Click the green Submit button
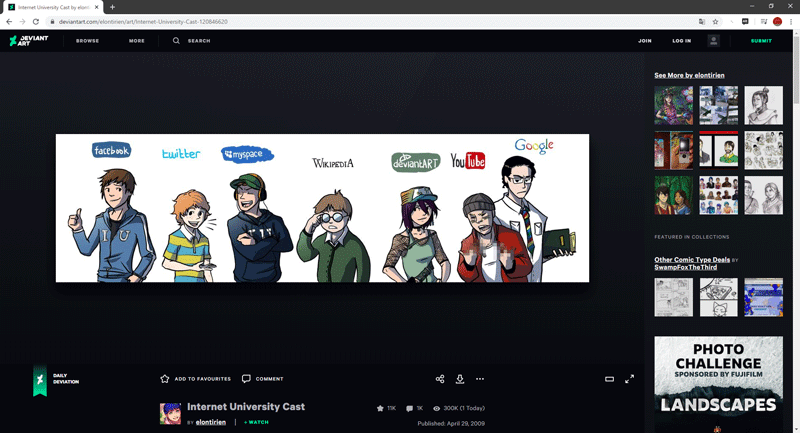Image resolution: width=800 pixels, height=433 pixels. pos(761,41)
